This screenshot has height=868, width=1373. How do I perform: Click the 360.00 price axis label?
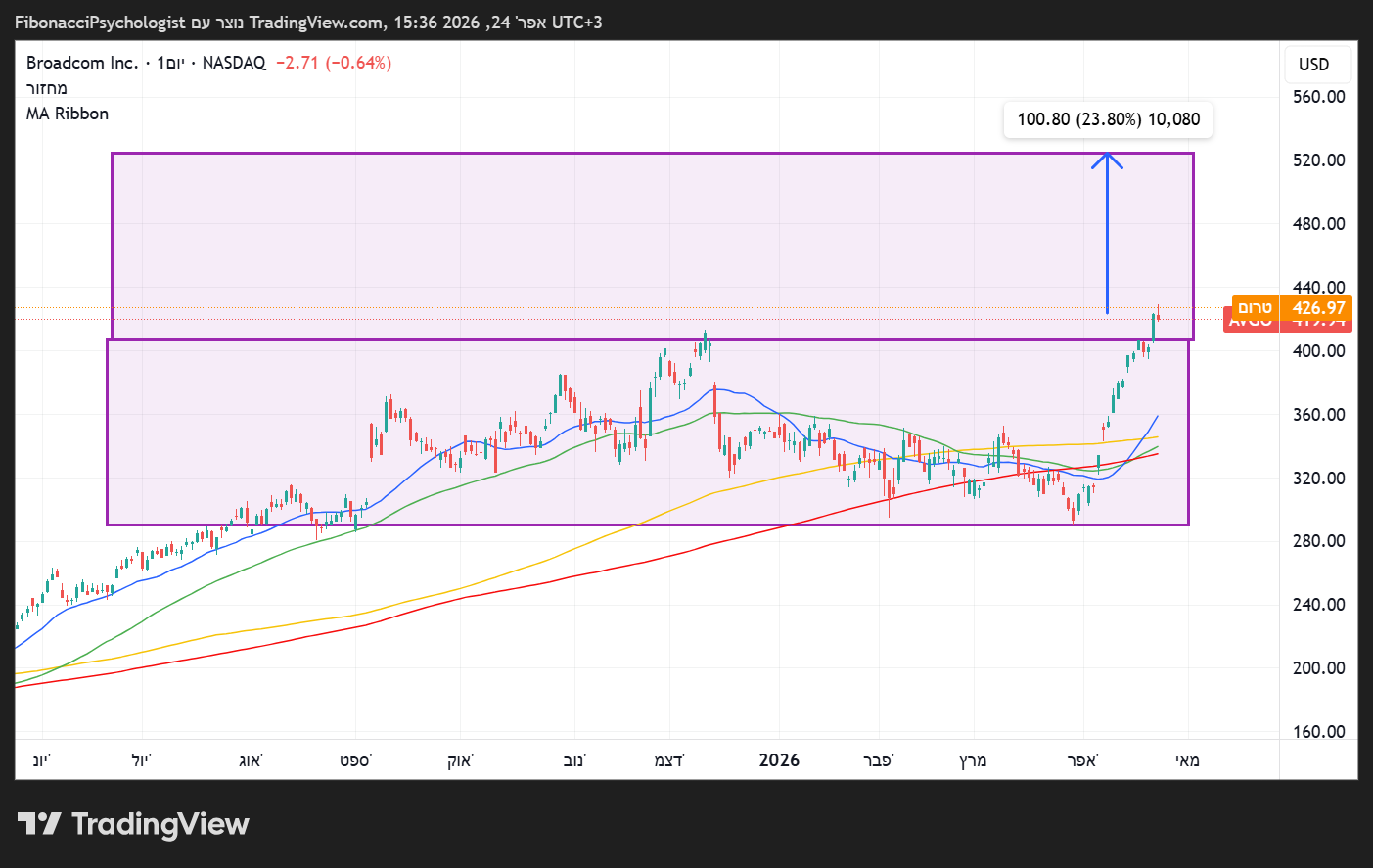[1318, 414]
